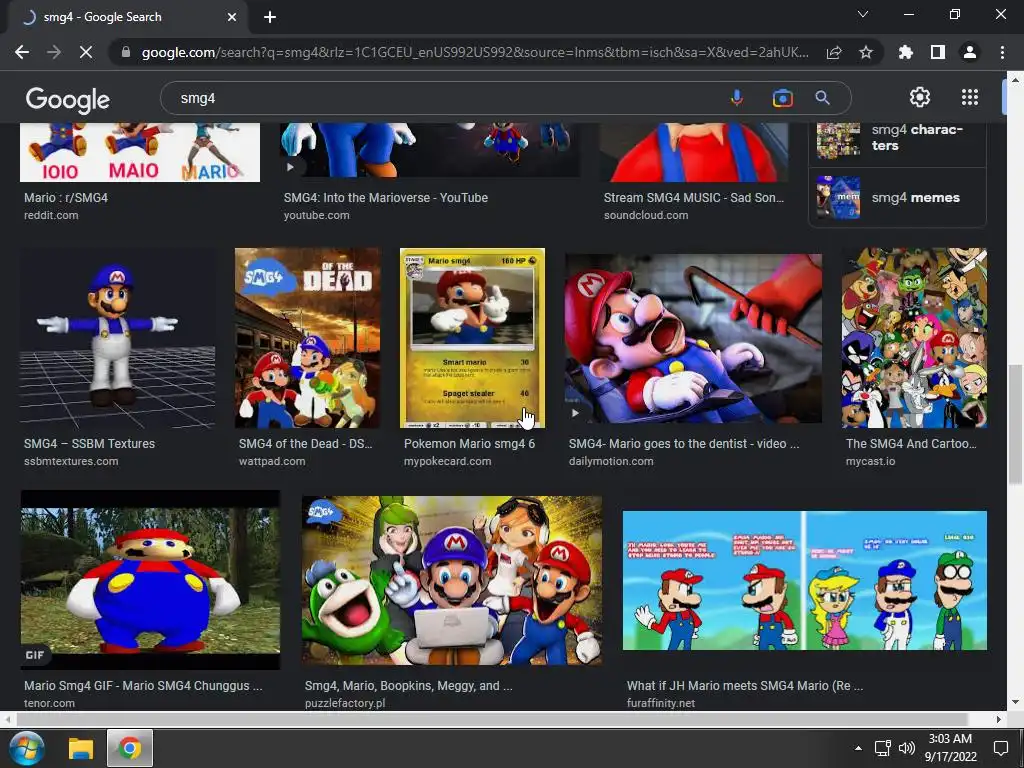Click dailymotion.com source text
The image size is (1024, 768).
(611, 461)
